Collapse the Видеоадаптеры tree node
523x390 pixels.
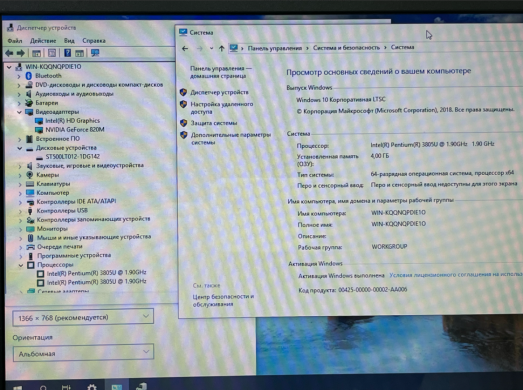(19, 112)
